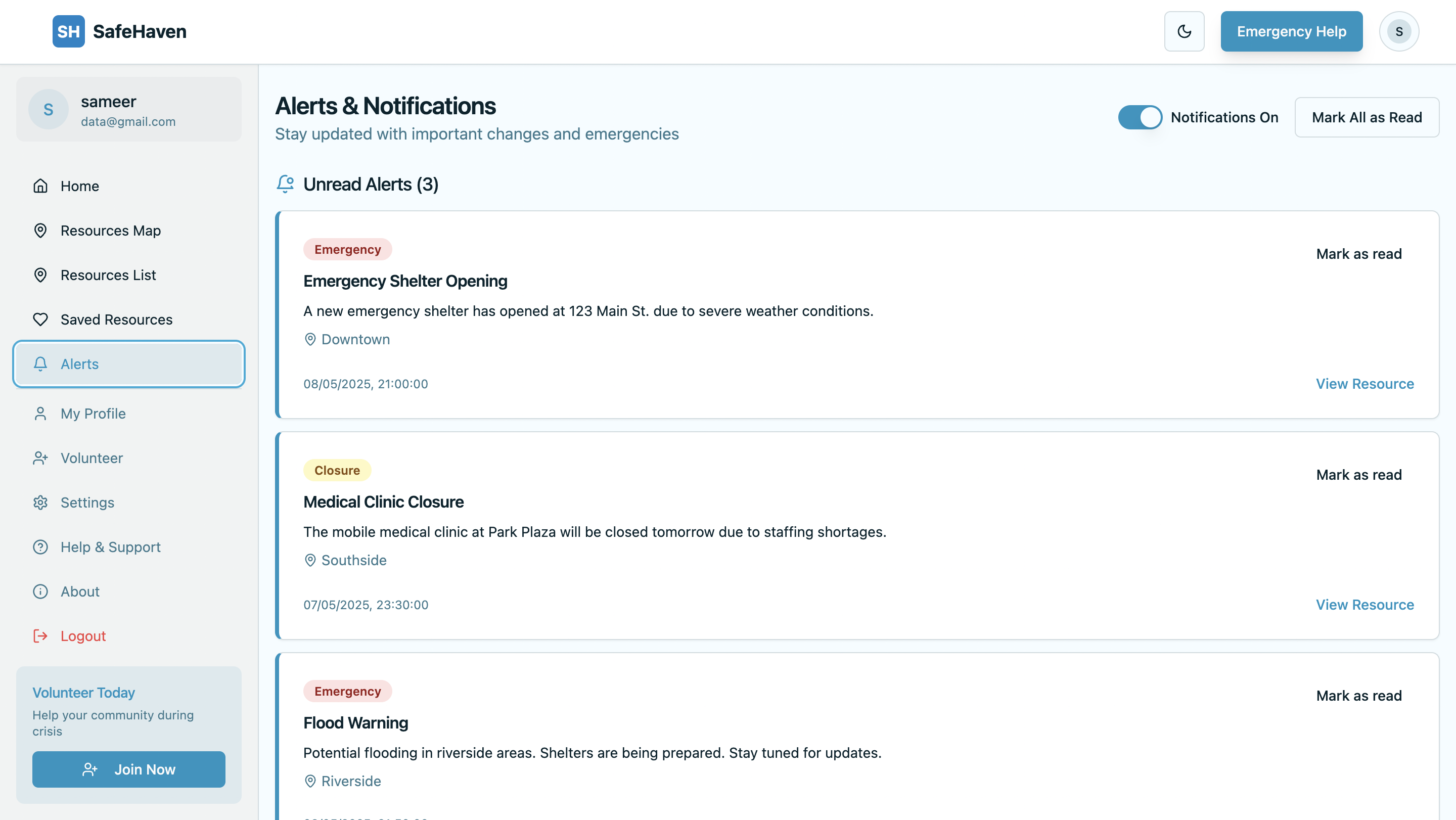Mark Medical Clinic Closure as read
Screen dimensions: 1456x820
[1358, 475]
